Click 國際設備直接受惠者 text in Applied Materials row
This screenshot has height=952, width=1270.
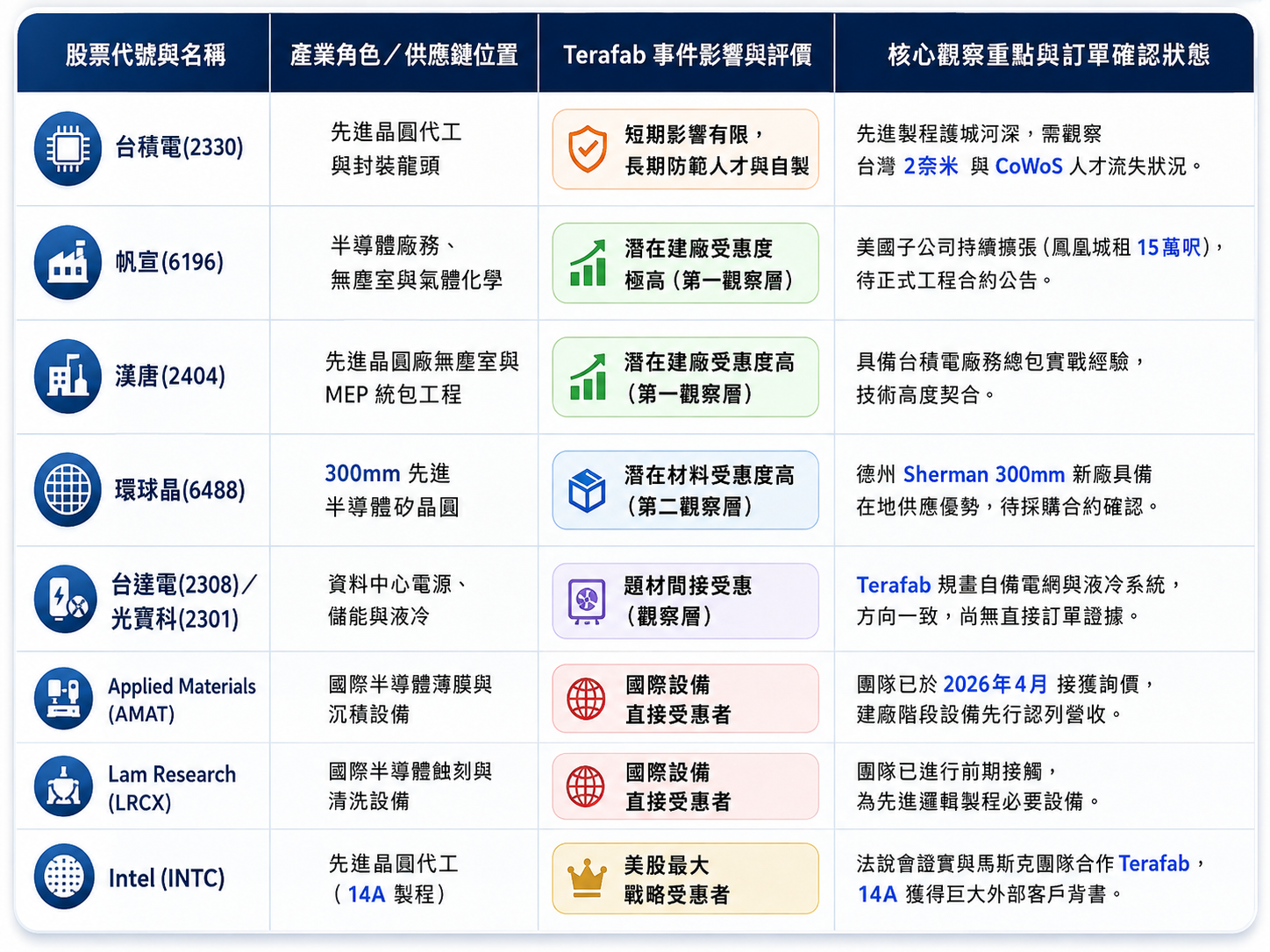[678, 700]
